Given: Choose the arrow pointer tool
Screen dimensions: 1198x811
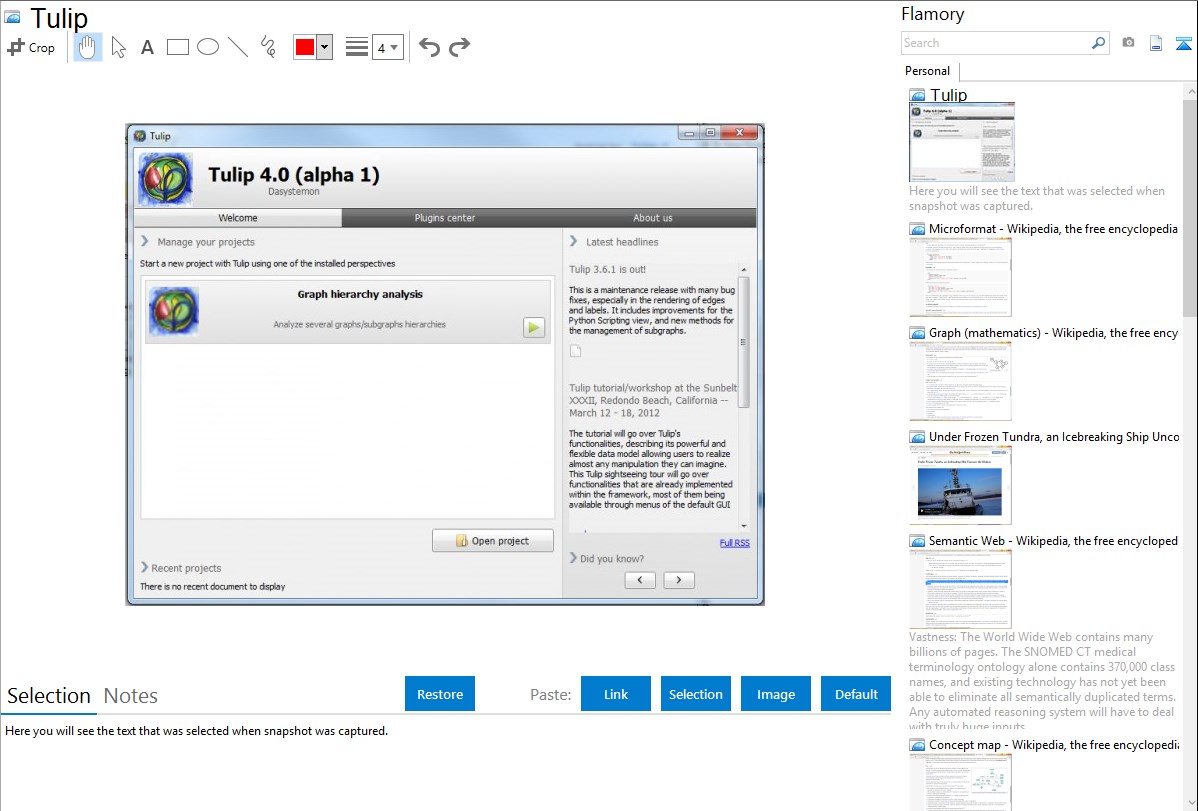Looking at the screenshot, I should pos(118,47).
